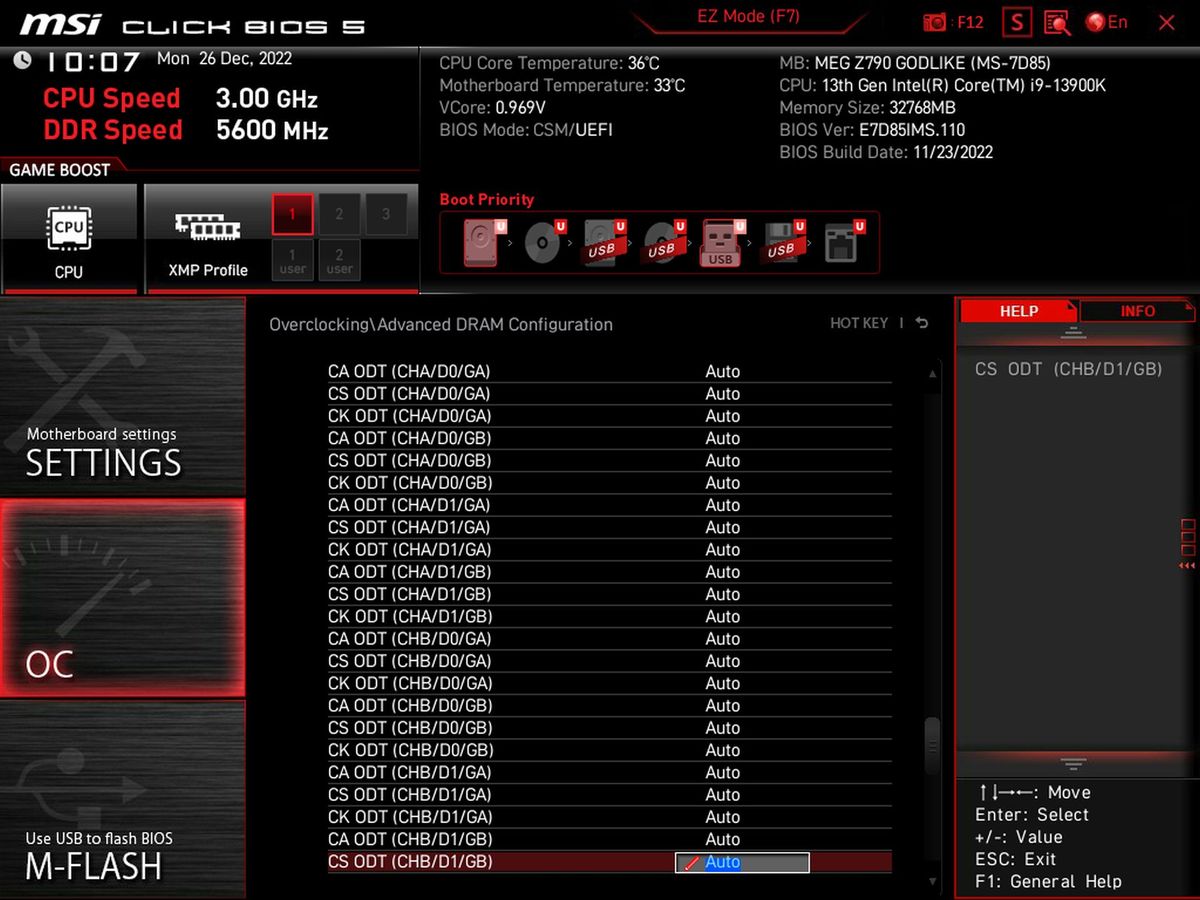Select the CA ODT (CHB/D0/GA) row
Screen dimensions: 1200x900
[x=610, y=639]
